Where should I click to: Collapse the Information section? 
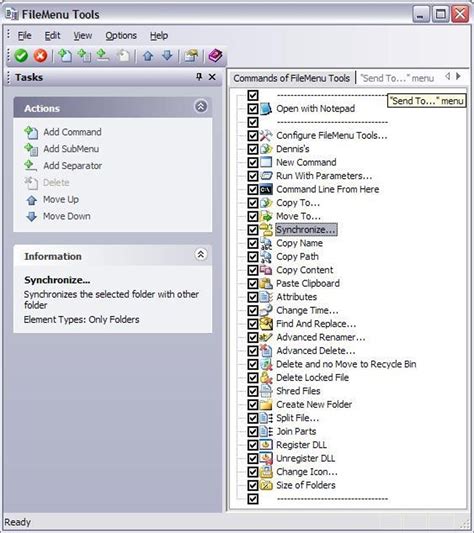point(201,254)
